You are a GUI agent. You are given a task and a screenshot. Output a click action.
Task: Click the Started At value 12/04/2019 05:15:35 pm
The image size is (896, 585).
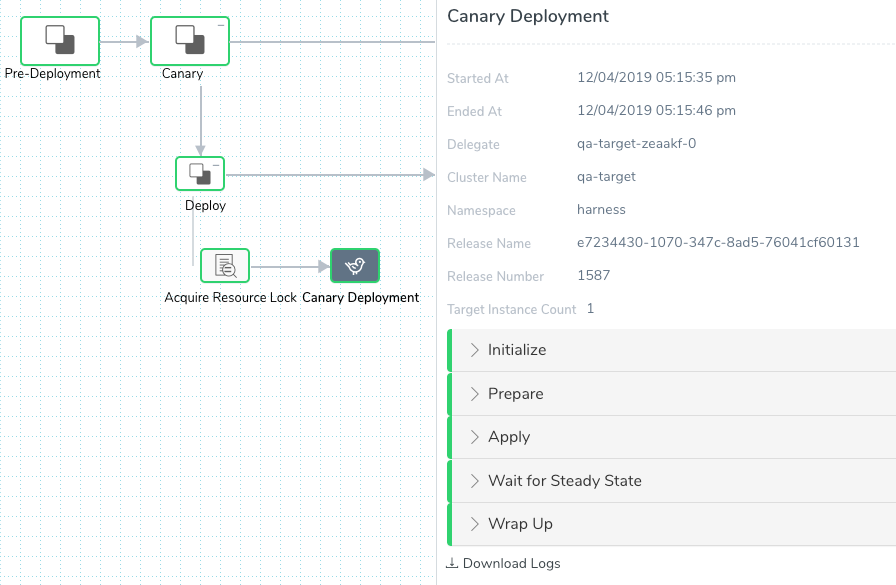(657, 78)
